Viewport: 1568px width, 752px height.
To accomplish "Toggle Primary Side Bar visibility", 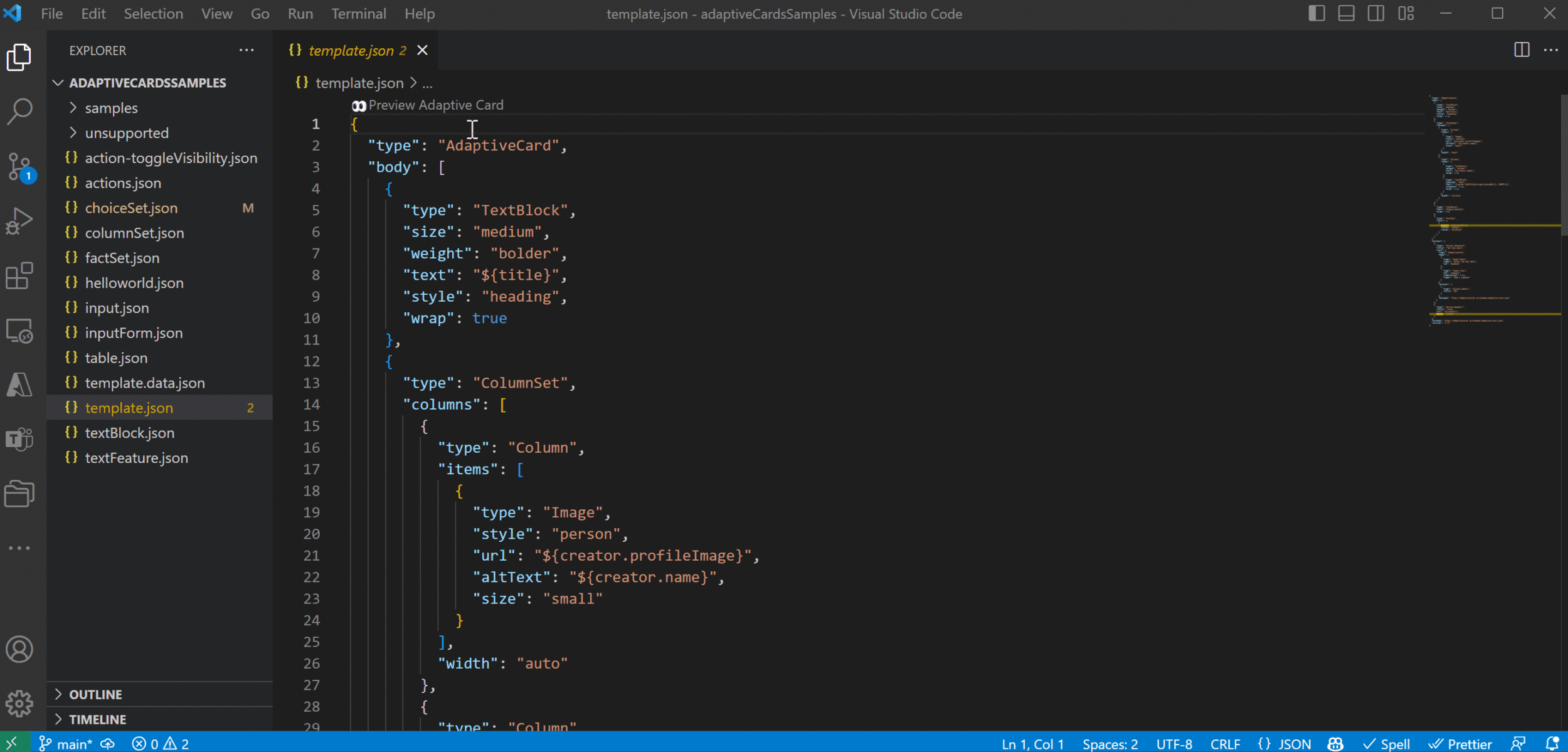I will click(x=1316, y=13).
